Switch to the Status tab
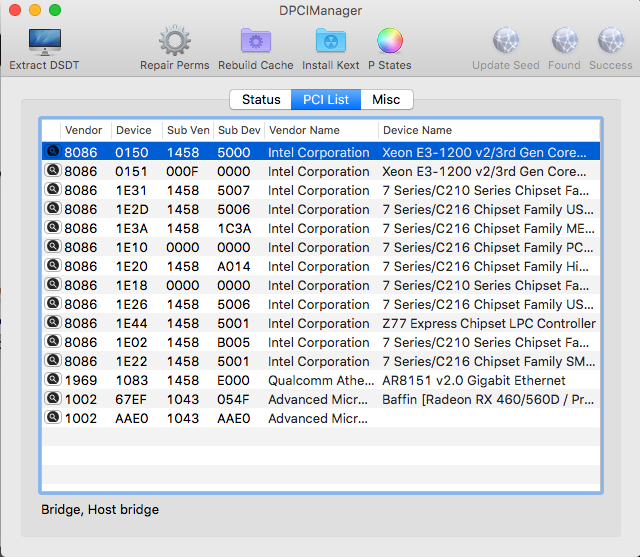640x557 pixels. click(261, 100)
